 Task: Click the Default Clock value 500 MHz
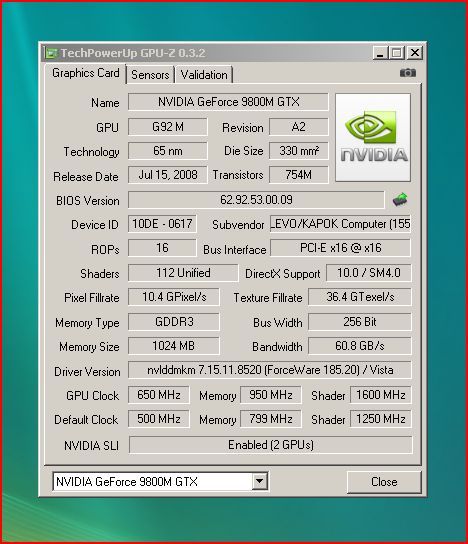(x=159, y=419)
